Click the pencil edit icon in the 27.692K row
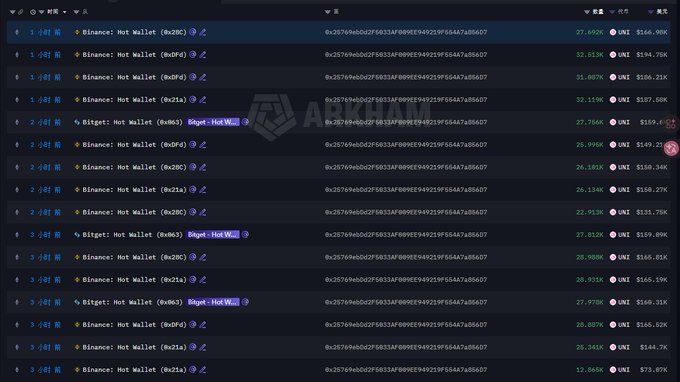This screenshot has height=382, width=680. (203, 33)
